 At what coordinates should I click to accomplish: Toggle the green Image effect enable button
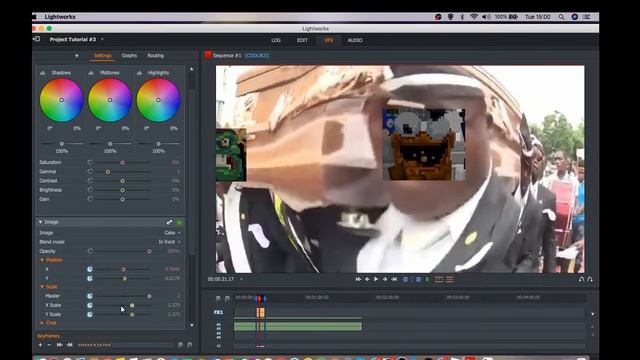point(179,222)
